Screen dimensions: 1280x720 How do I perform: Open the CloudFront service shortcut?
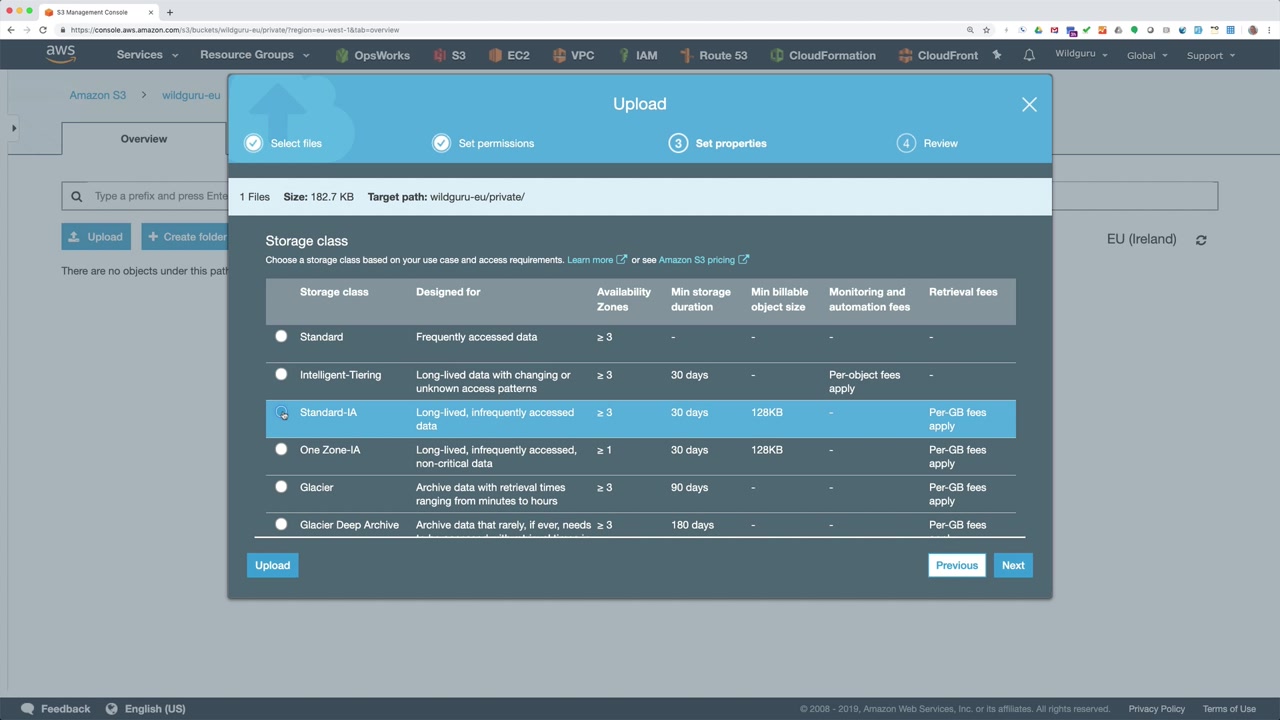click(938, 55)
